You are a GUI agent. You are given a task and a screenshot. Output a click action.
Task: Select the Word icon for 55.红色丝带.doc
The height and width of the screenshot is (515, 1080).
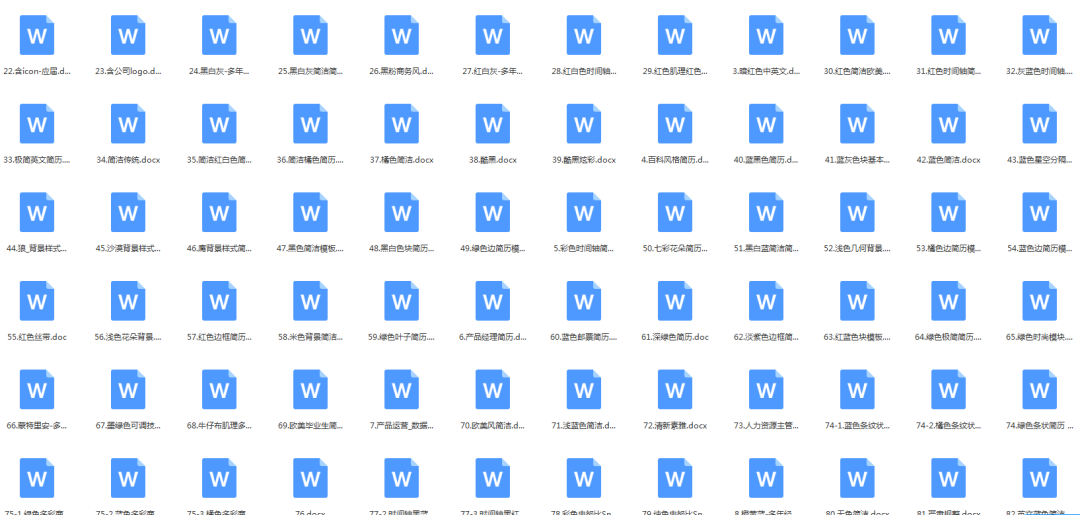click(37, 301)
